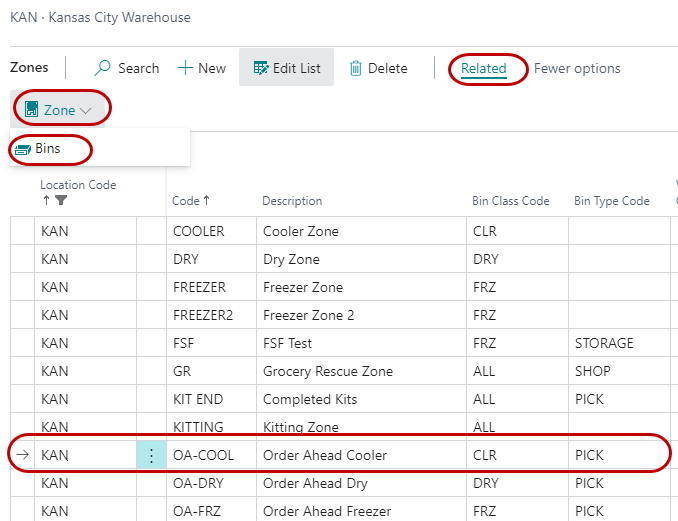This screenshot has height=521, width=678.
Task: Click the Location Code filter funnel icon
Action: pos(61,201)
